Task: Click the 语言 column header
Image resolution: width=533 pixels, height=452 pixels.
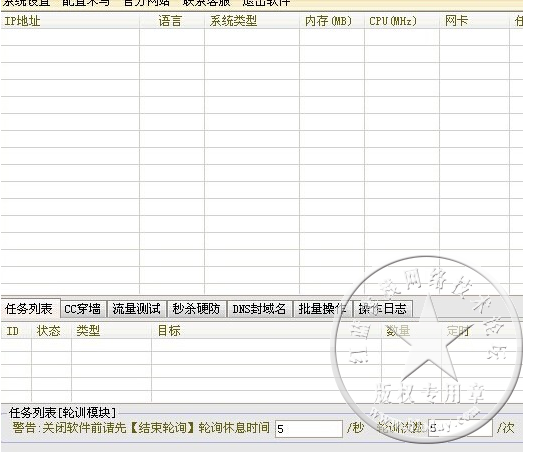Action: tap(172, 21)
